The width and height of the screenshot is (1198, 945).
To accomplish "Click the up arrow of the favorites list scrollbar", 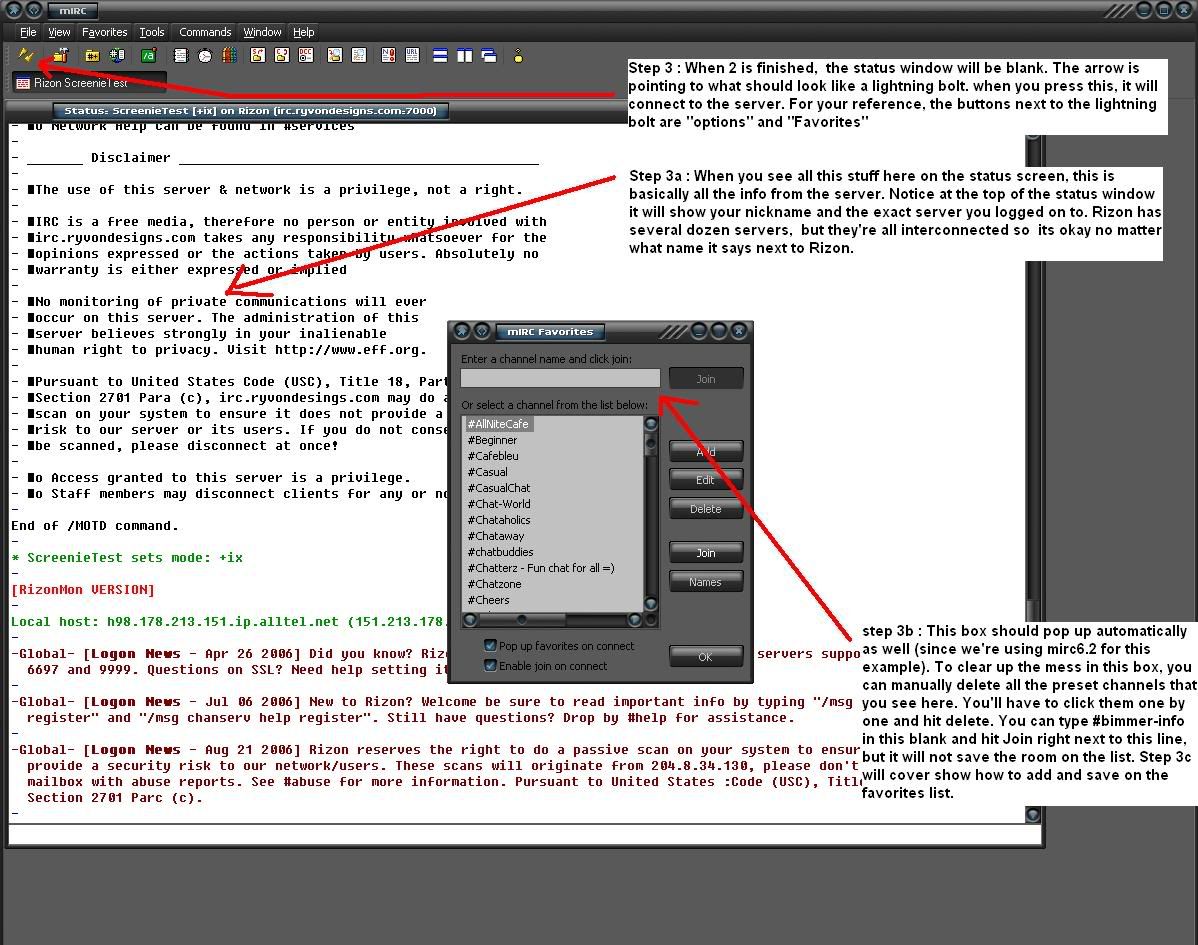I will [651, 423].
